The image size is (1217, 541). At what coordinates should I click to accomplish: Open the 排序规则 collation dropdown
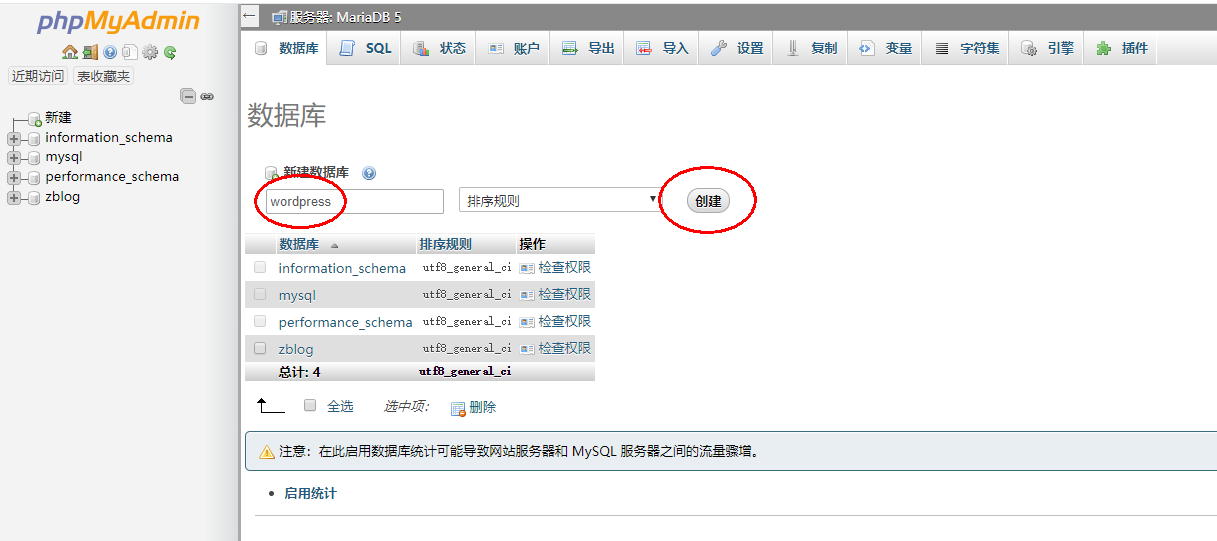(558, 201)
